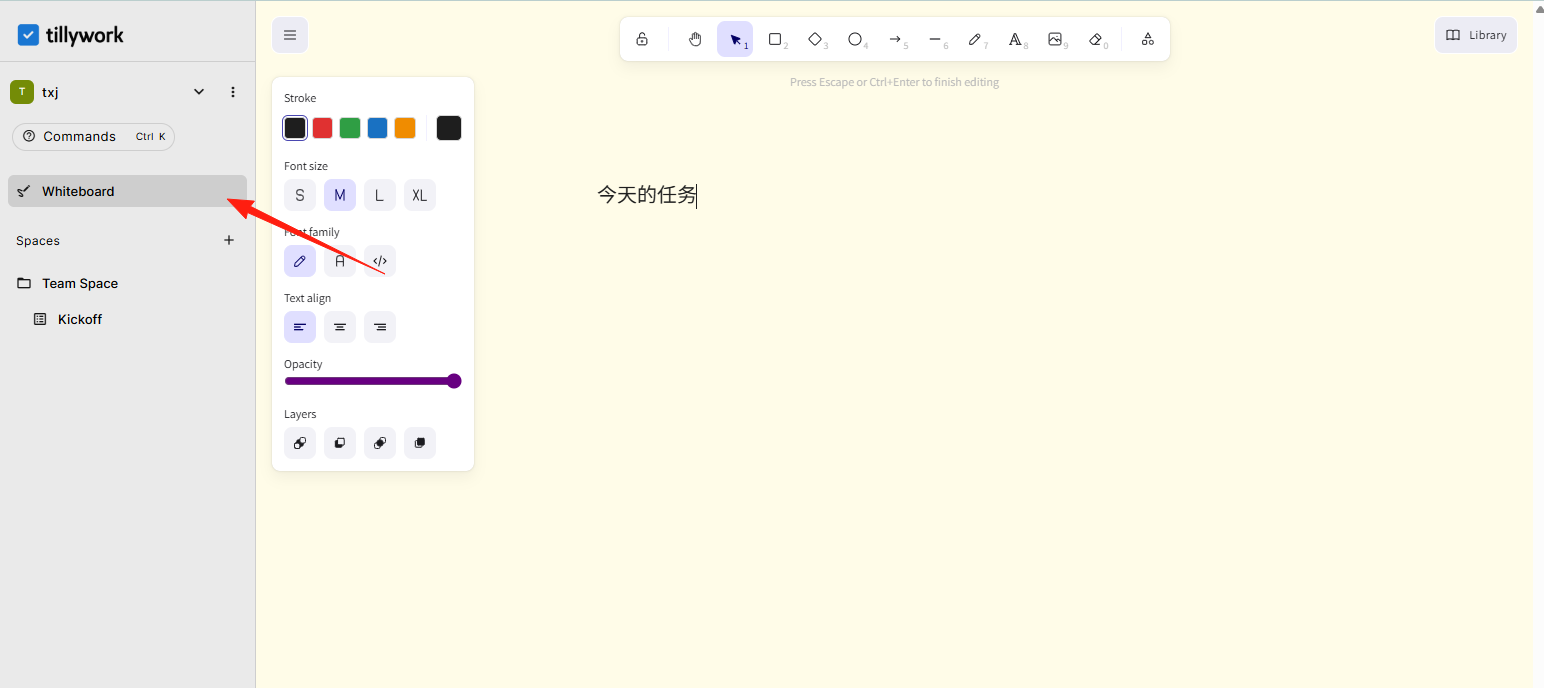Align text to the center
The height and width of the screenshot is (688, 1544).
(x=340, y=327)
